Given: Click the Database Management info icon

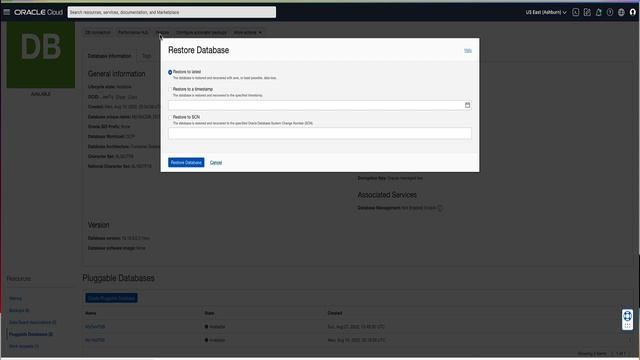Looking at the screenshot, I should coord(440,208).
